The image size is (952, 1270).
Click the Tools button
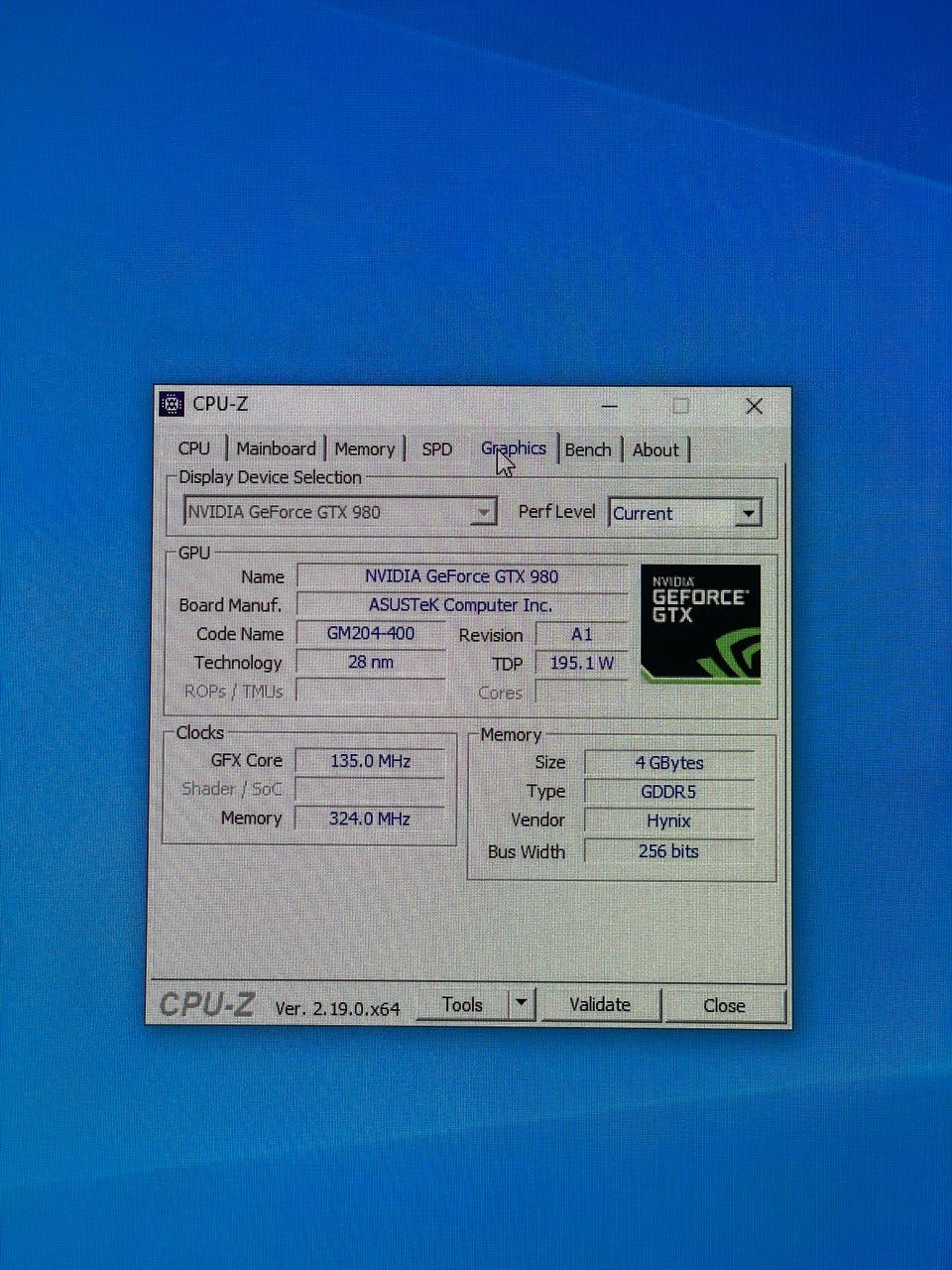tap(462, 1004)
